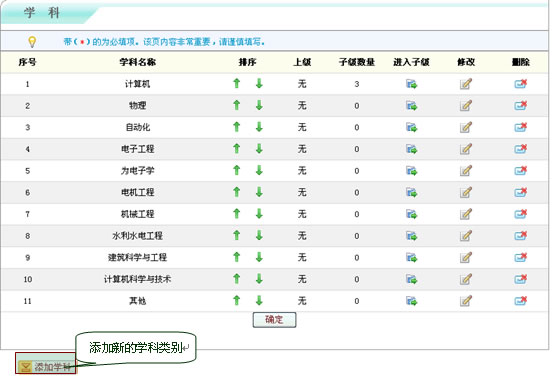The image size is (554, 378).
Task: Edit the 计算机 subject entry
Action: pyautogui.click(x=466, y=84)
